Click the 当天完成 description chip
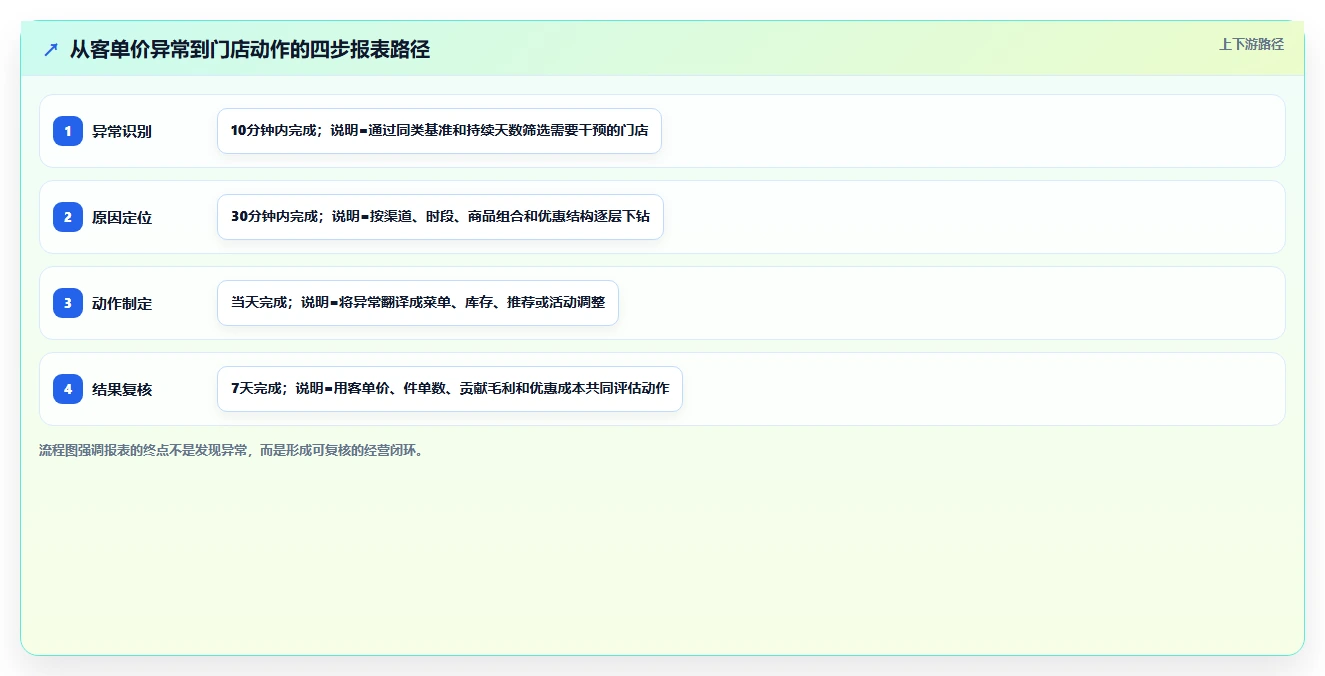This screenshot has width=1325, height=676. click(418, 303)
